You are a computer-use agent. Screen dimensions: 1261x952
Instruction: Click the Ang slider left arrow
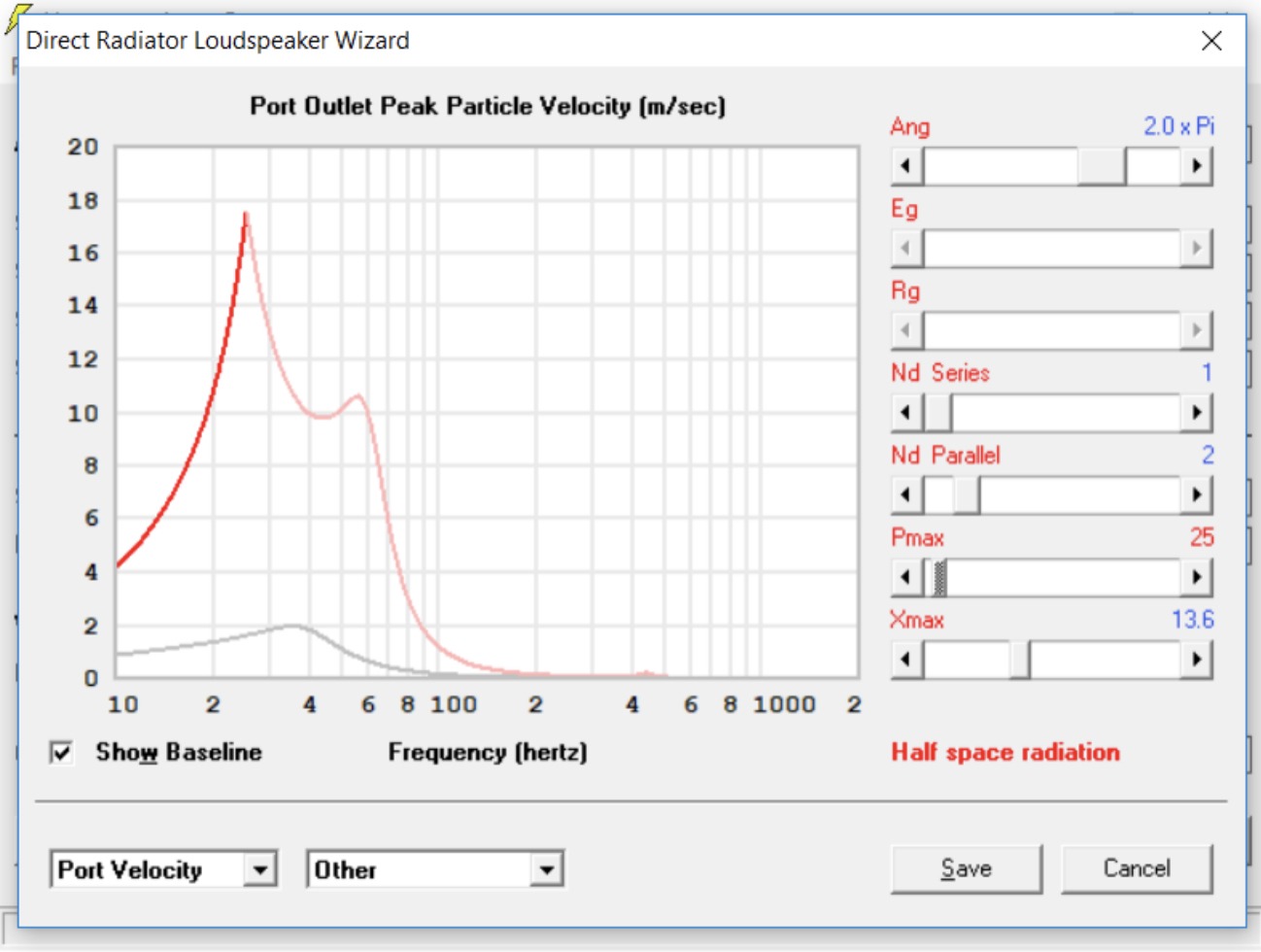(906, 166)
